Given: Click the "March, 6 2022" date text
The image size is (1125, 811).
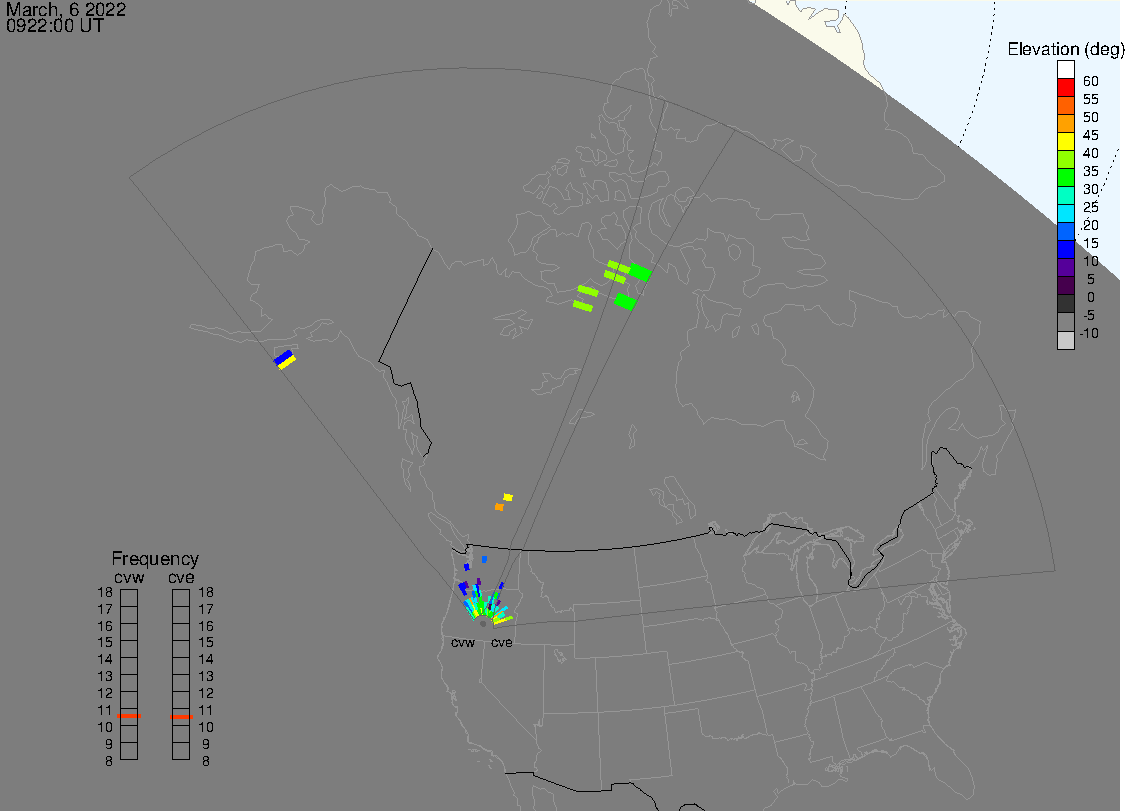Looking at the screenshot, I should coord(66,9).
